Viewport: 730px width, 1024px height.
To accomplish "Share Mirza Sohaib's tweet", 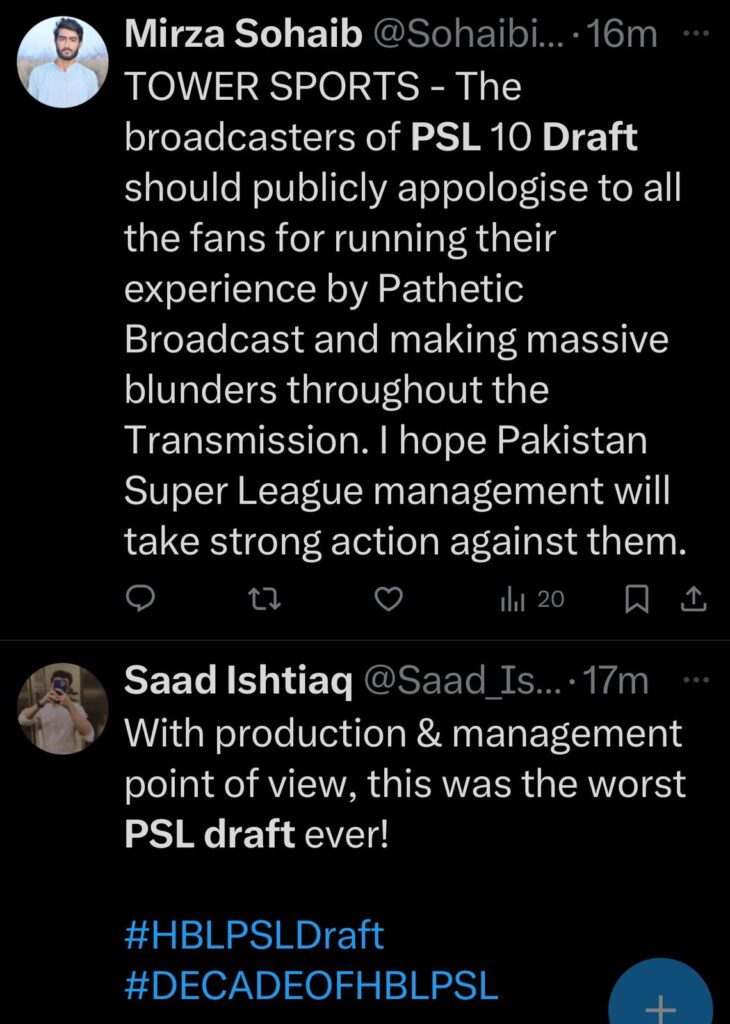I will [694, 598].
